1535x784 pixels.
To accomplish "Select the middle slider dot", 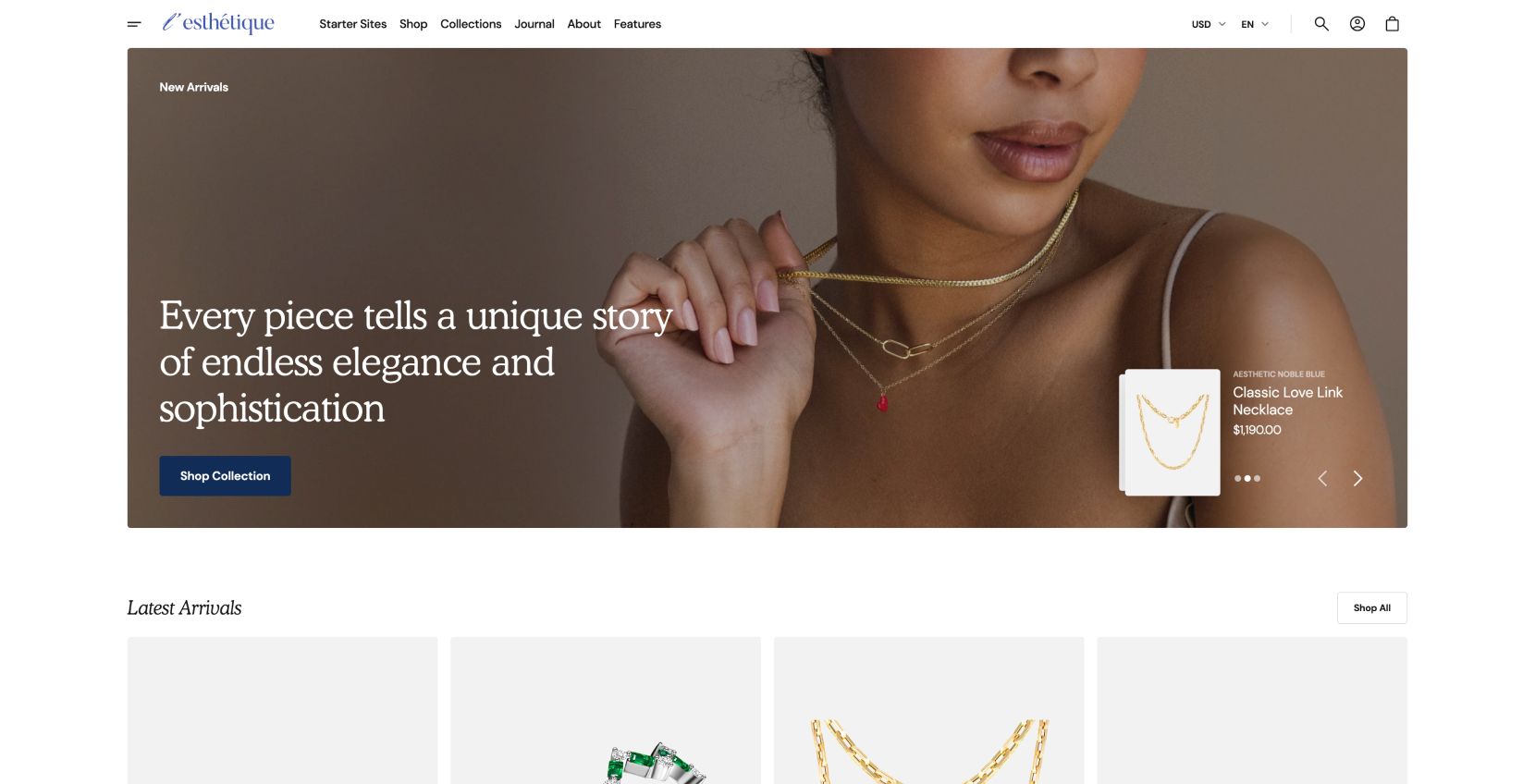I will coord(1247,478).
